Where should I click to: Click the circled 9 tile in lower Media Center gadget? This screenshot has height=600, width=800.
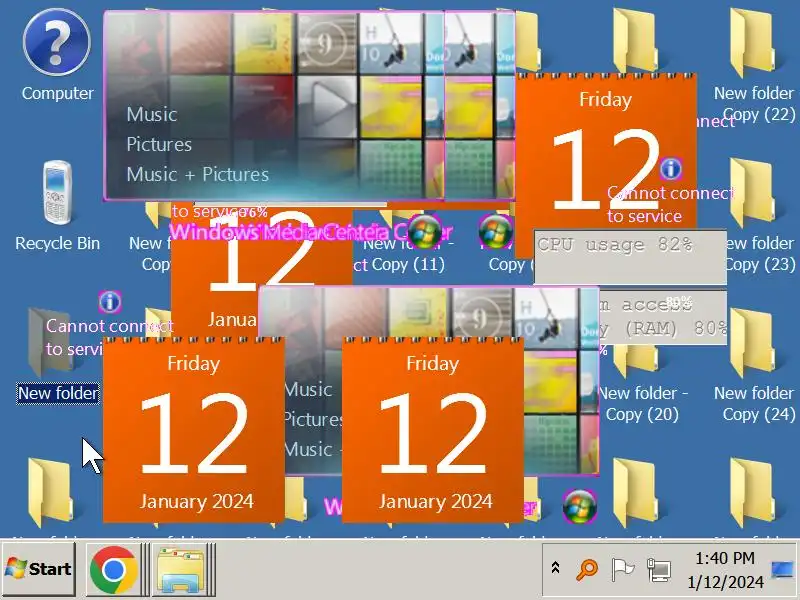tap(482, 319)
